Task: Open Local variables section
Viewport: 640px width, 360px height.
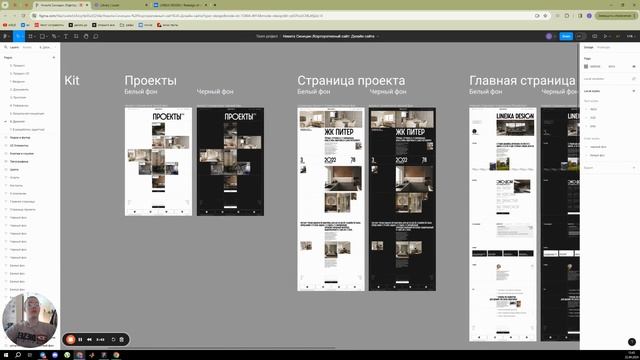Action: (x=593, y=79)
